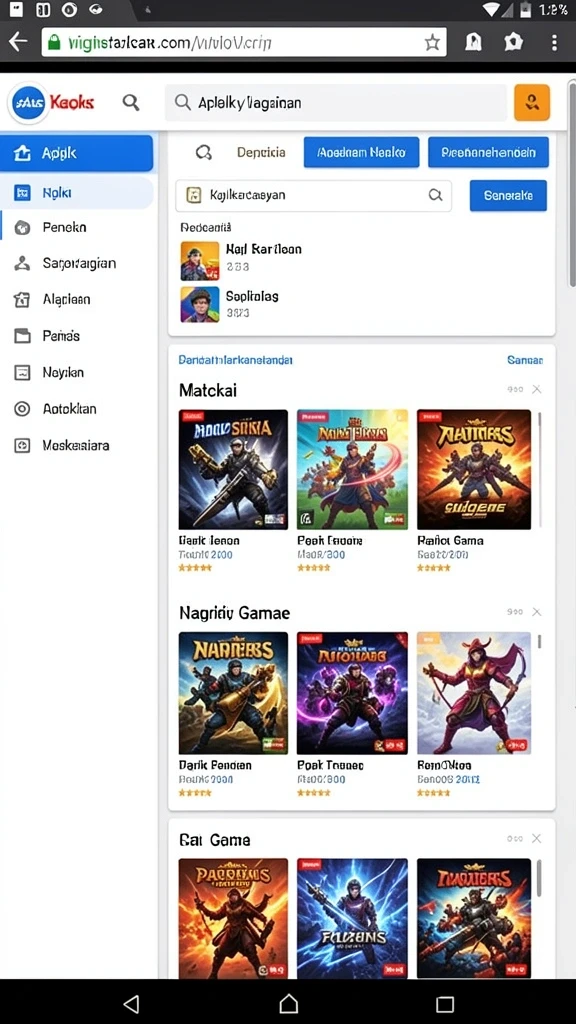This screenshot has height=1024, width=576.
Task: Tap the browser back arrow
Action: click(x=18, y=42)
